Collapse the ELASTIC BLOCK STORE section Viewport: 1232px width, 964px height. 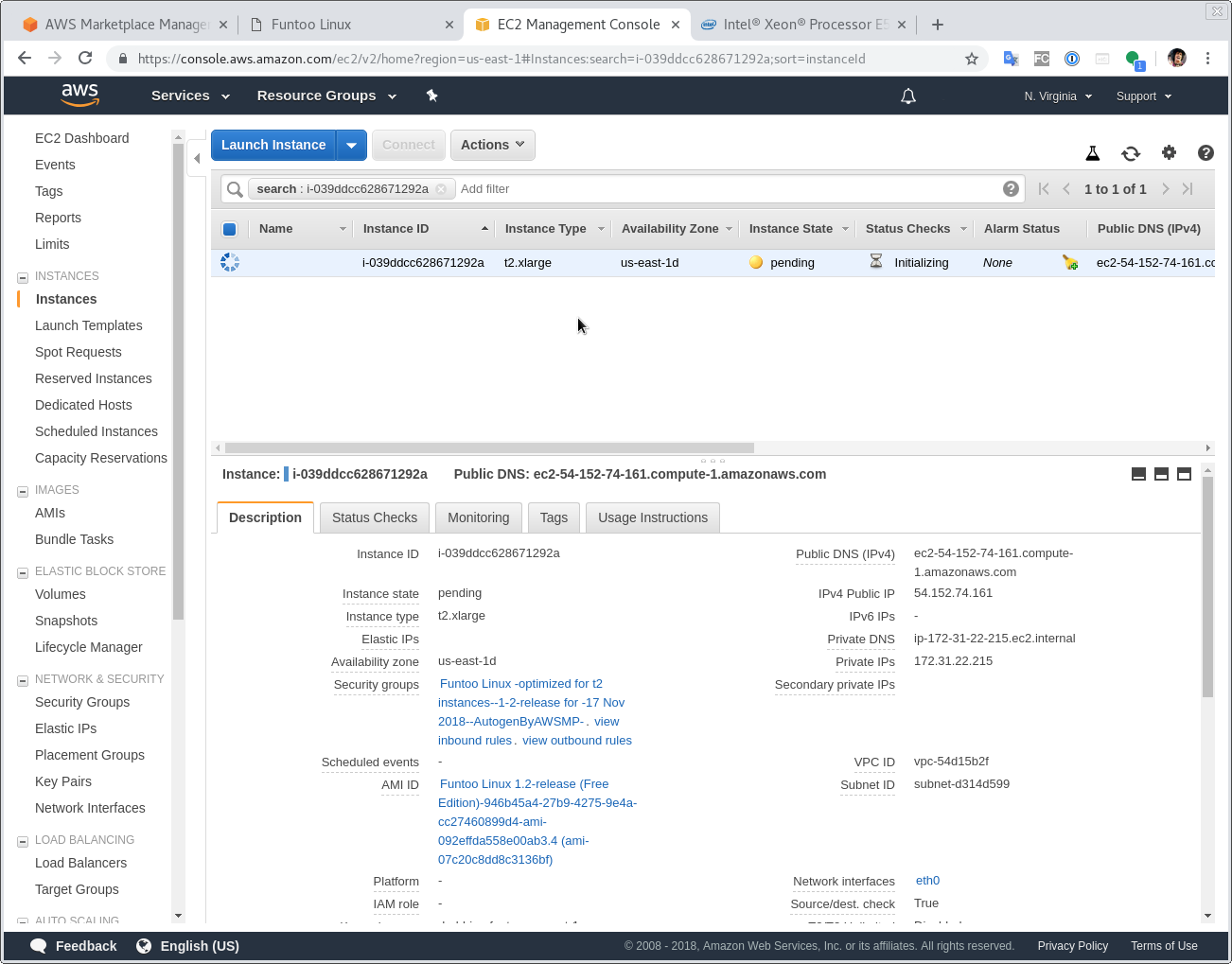pos(23,572)
